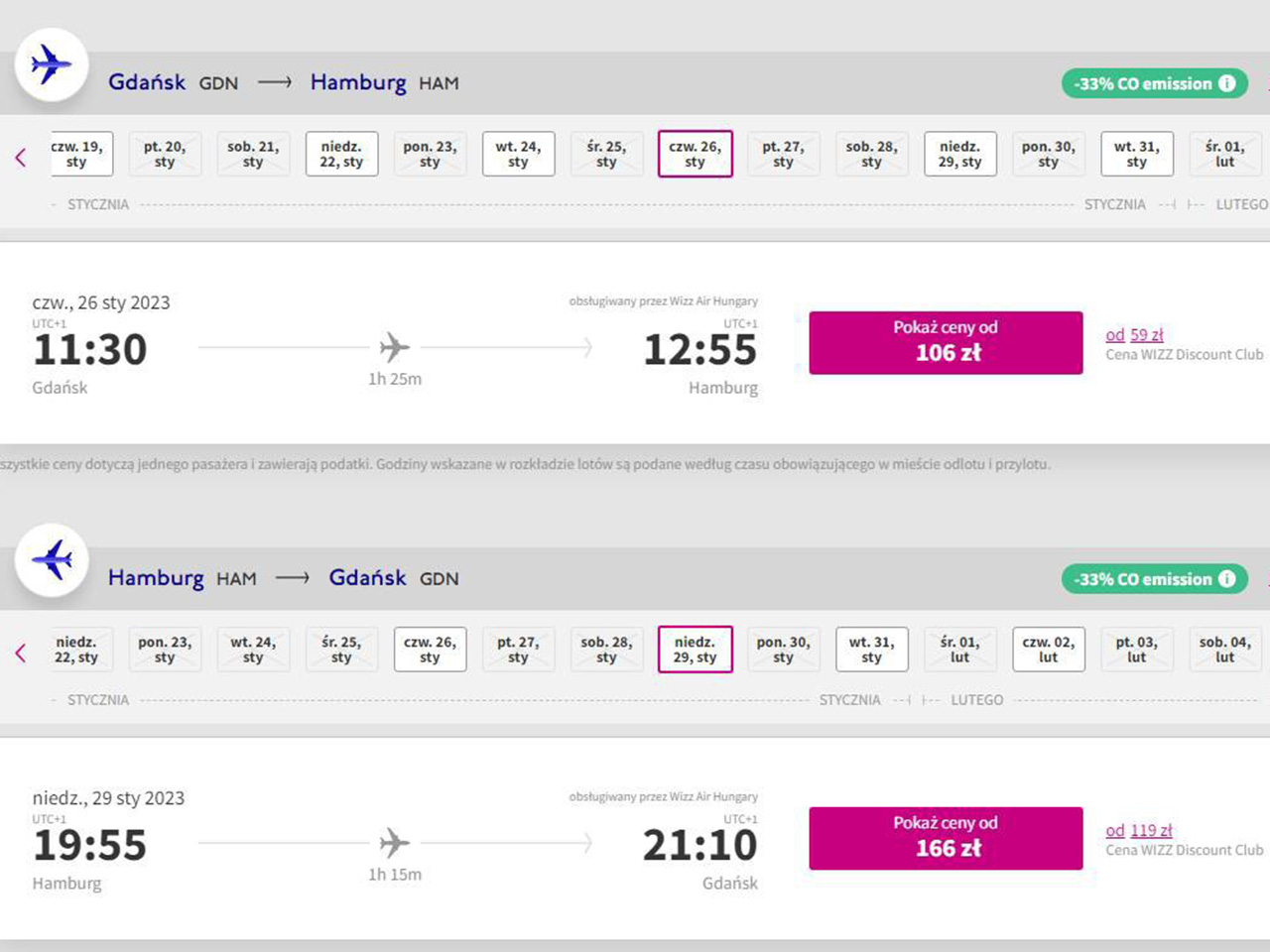Show earlier return dates with left arrow
The width and height of the screenshot is (1270, 952).
tap(21, 653)
